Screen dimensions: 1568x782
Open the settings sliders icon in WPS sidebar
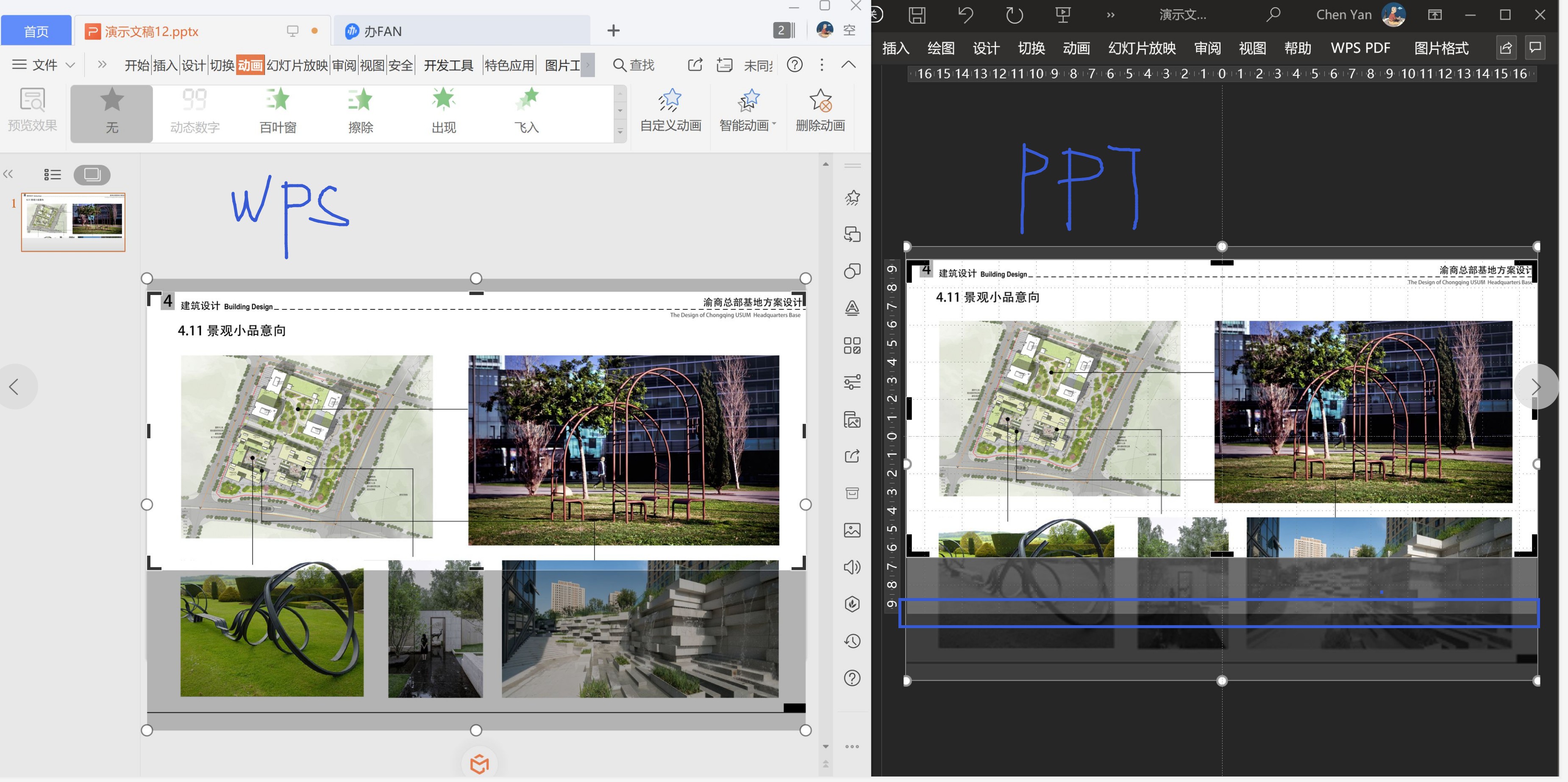[852, 381]
